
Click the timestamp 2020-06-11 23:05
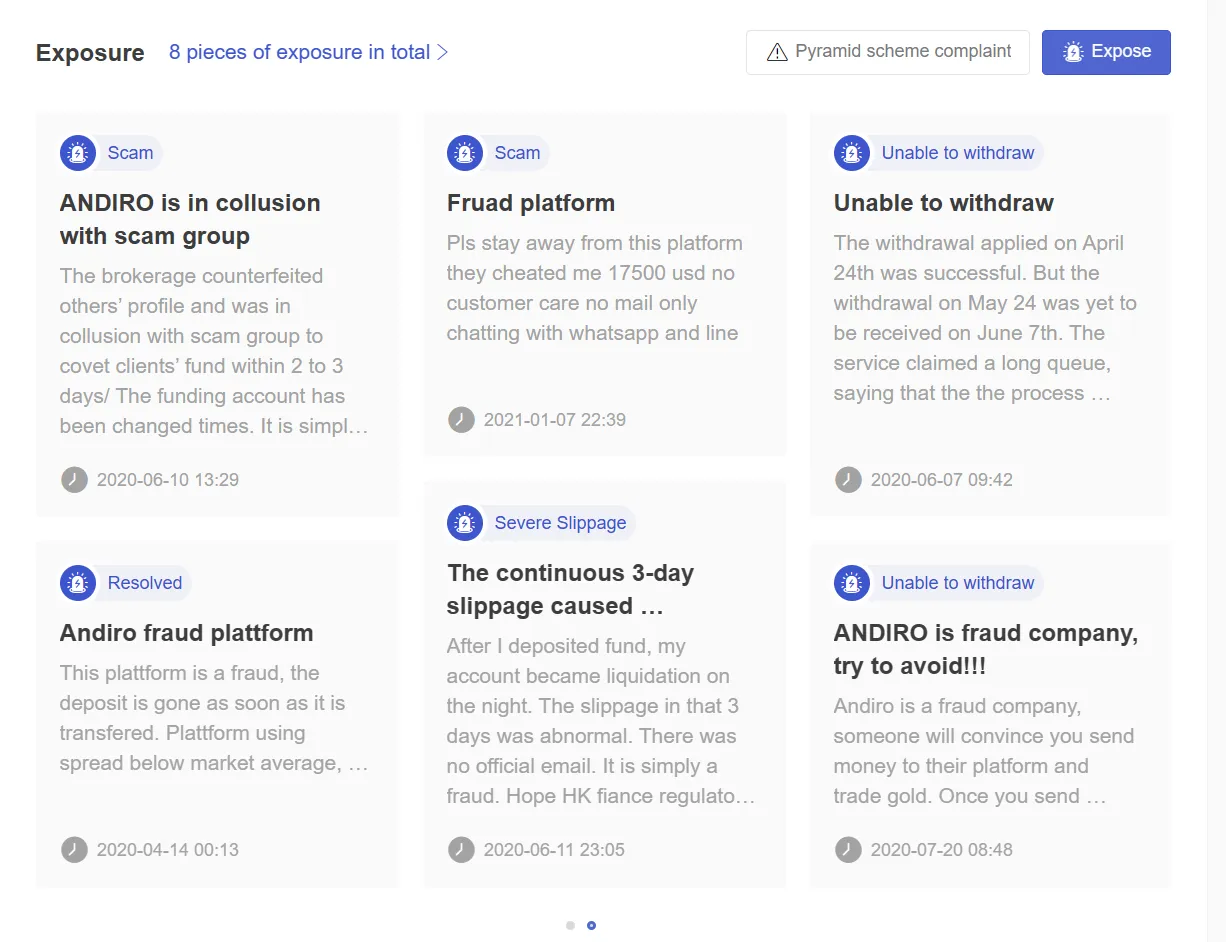(x=554, y=850)
